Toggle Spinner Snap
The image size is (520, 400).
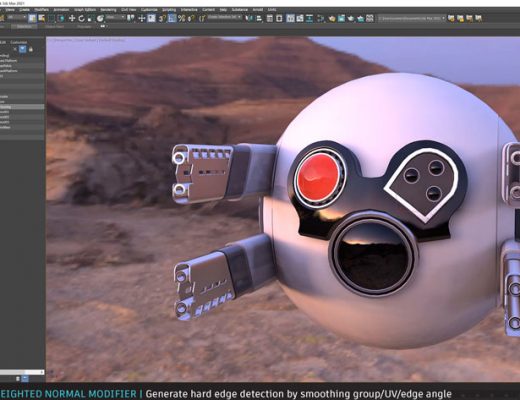pyautogui.click(x=191, y=18)
